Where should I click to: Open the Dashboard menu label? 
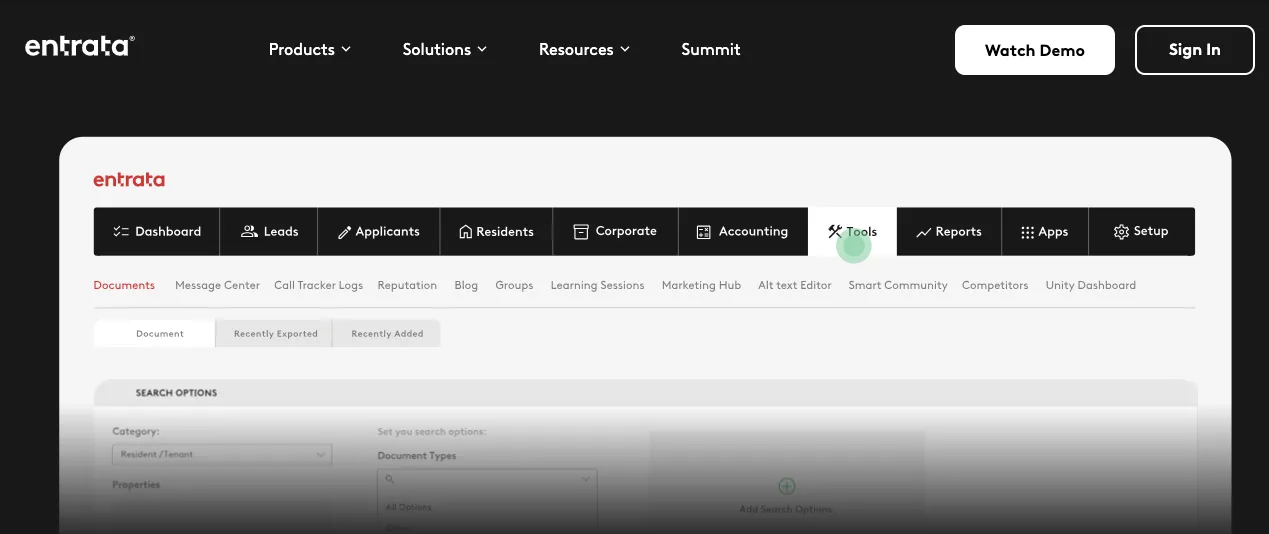pos(168,231)
